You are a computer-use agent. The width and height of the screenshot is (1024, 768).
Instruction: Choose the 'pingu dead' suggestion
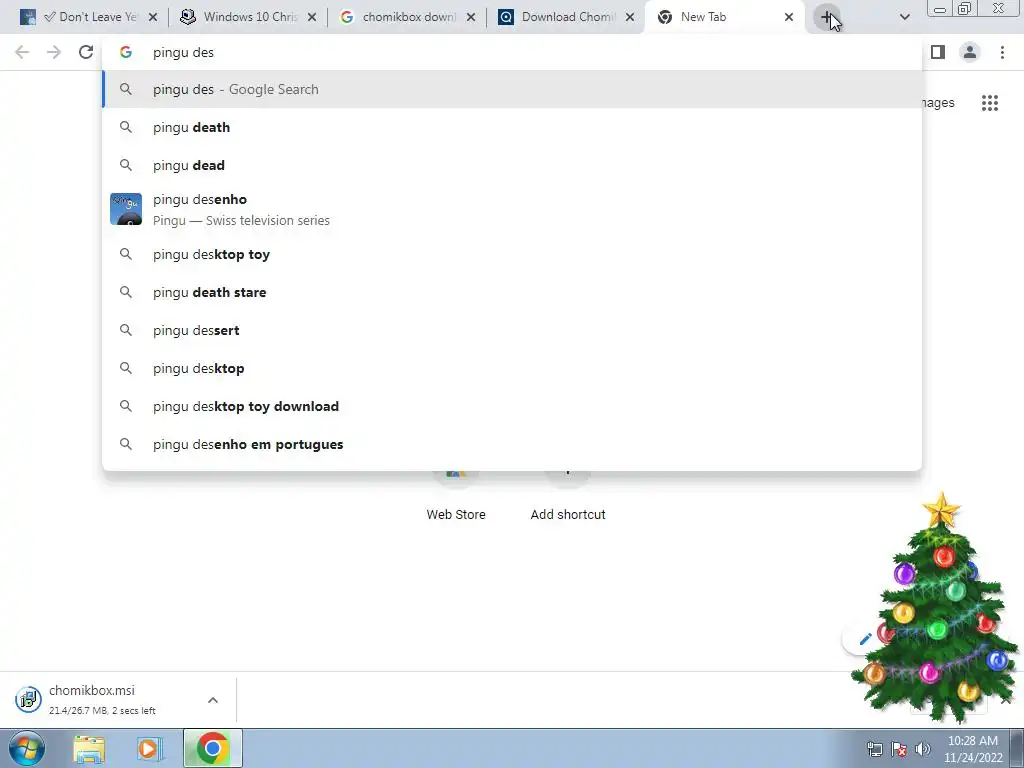tap(512, 165)
